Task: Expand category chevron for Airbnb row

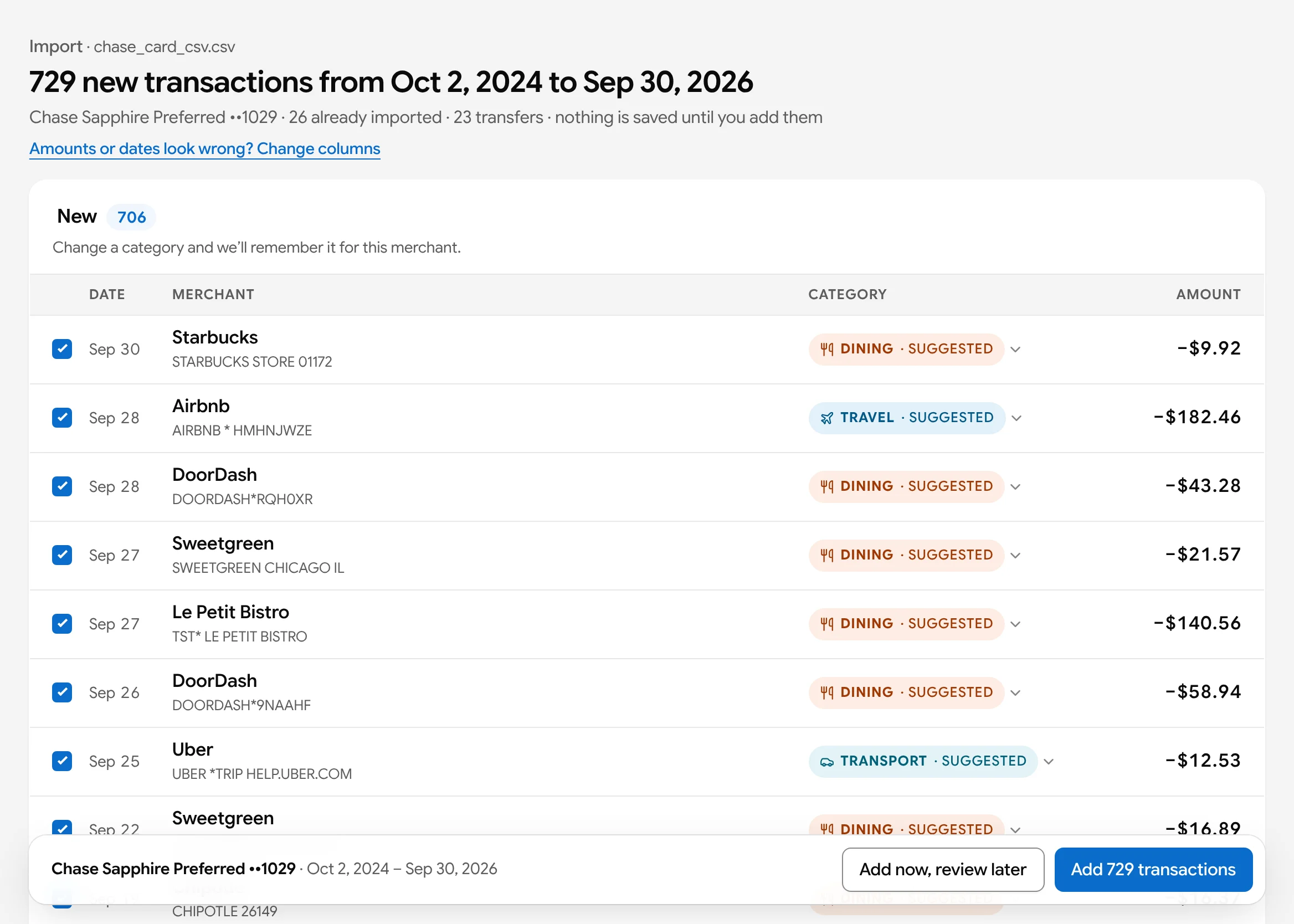Action: 1016,418
